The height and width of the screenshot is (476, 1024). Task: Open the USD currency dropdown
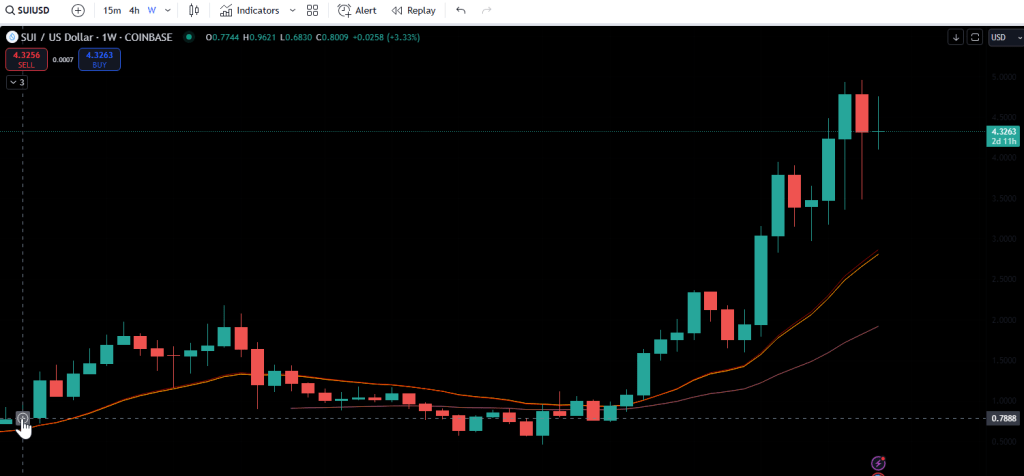(x=1005, y=37)
